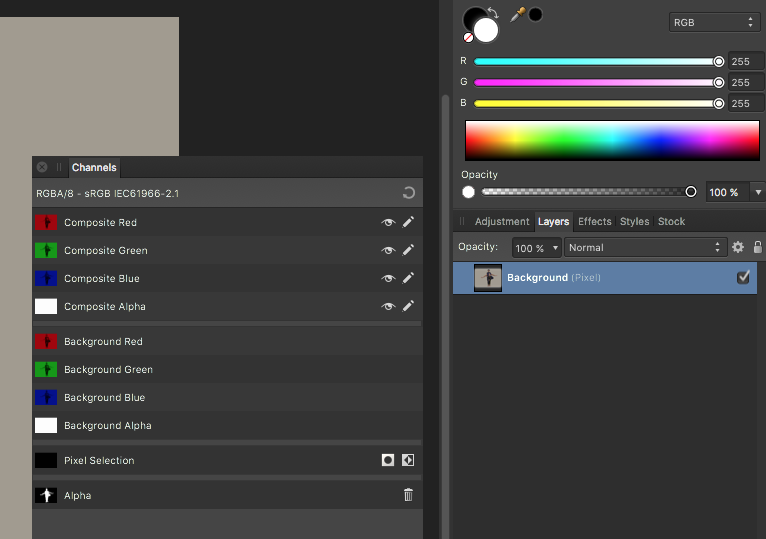766x539 pixels.
Task: Switch to the Stock tab
Action: point(671,221)
